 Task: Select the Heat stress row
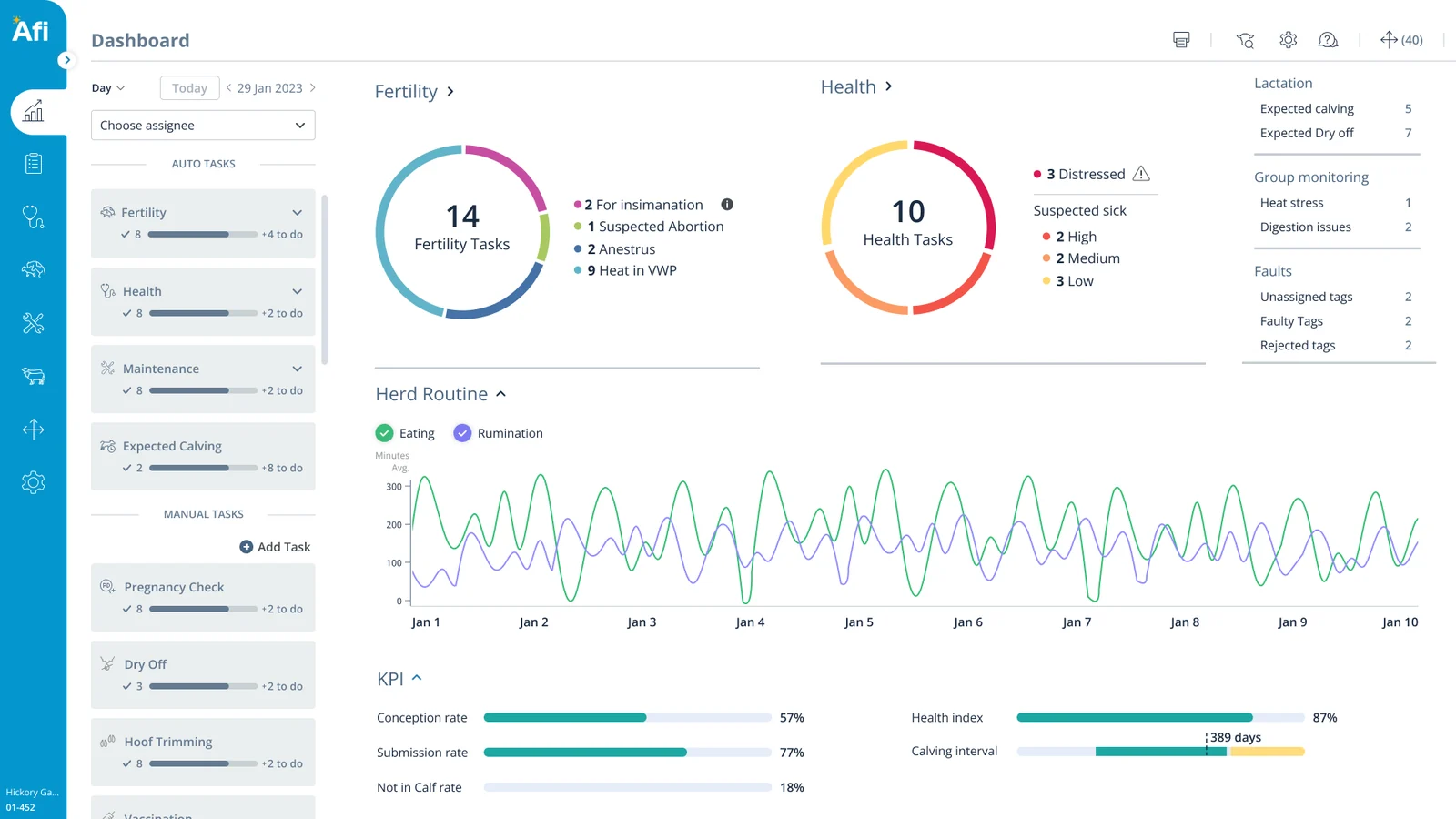[x=1336, y=203]
